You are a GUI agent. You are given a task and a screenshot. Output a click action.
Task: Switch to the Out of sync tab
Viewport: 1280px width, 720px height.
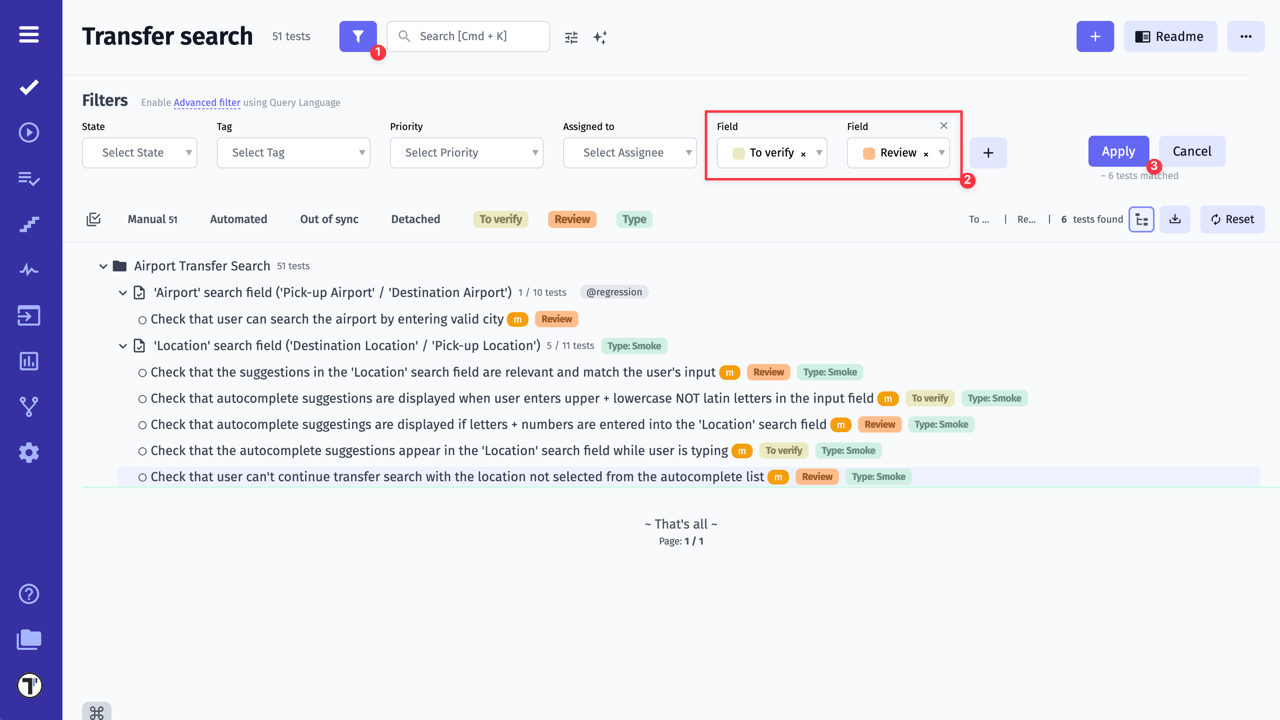pos(329,219)
